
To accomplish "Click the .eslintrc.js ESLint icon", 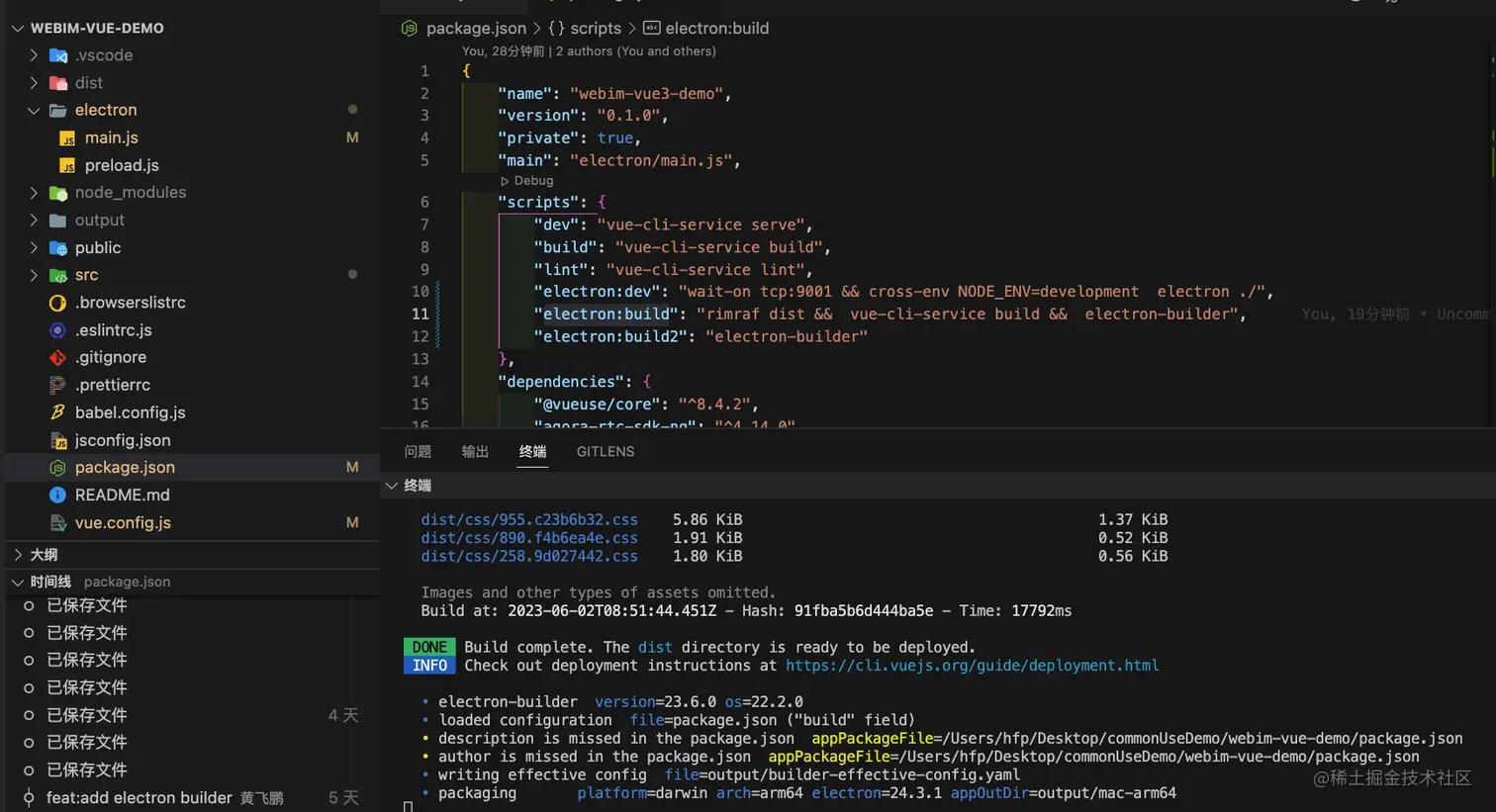I will click(58, 330).
